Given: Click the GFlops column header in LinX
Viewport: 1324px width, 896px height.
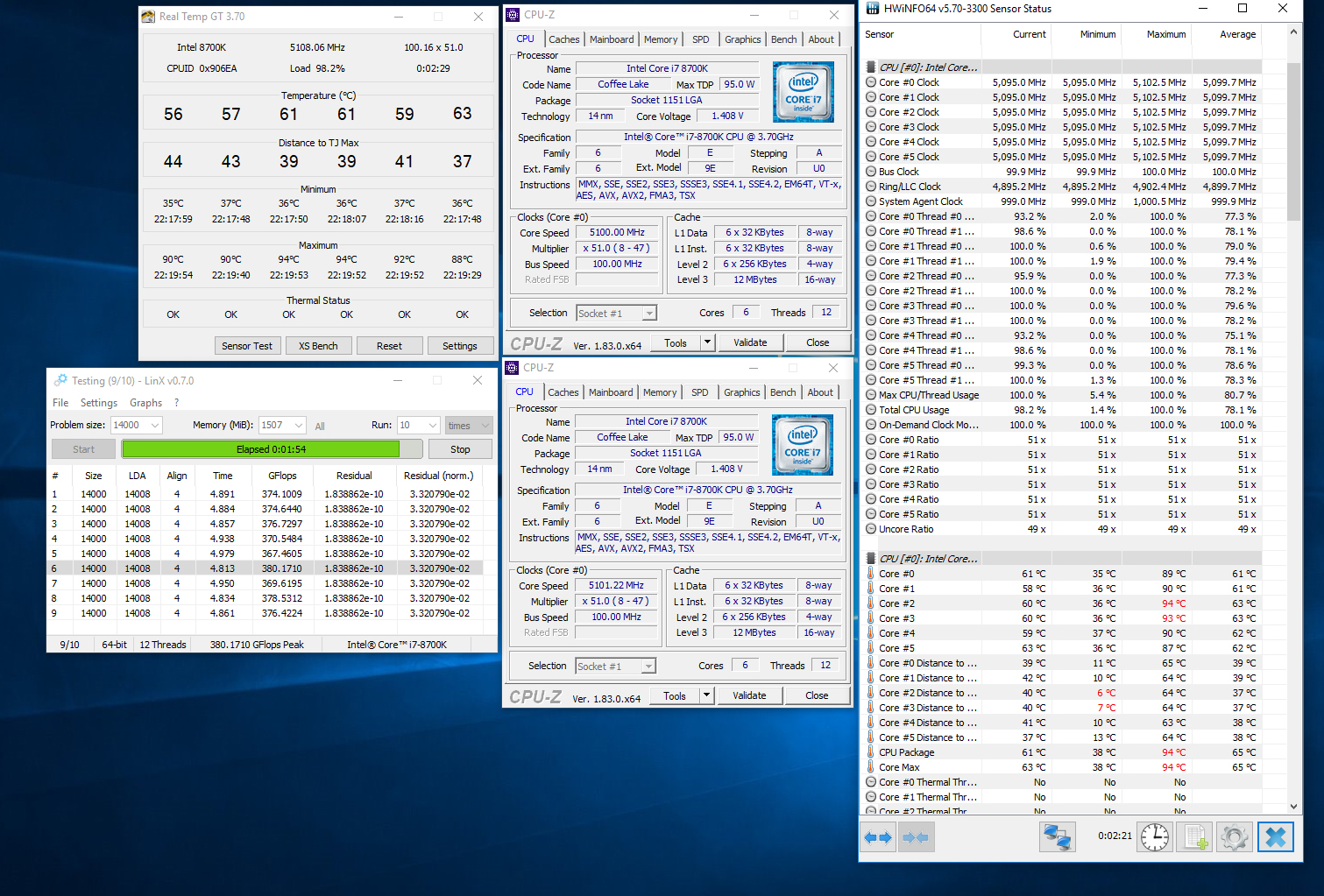Looking at the screenshot, I should pyautogui.click(x=282, y=476).
